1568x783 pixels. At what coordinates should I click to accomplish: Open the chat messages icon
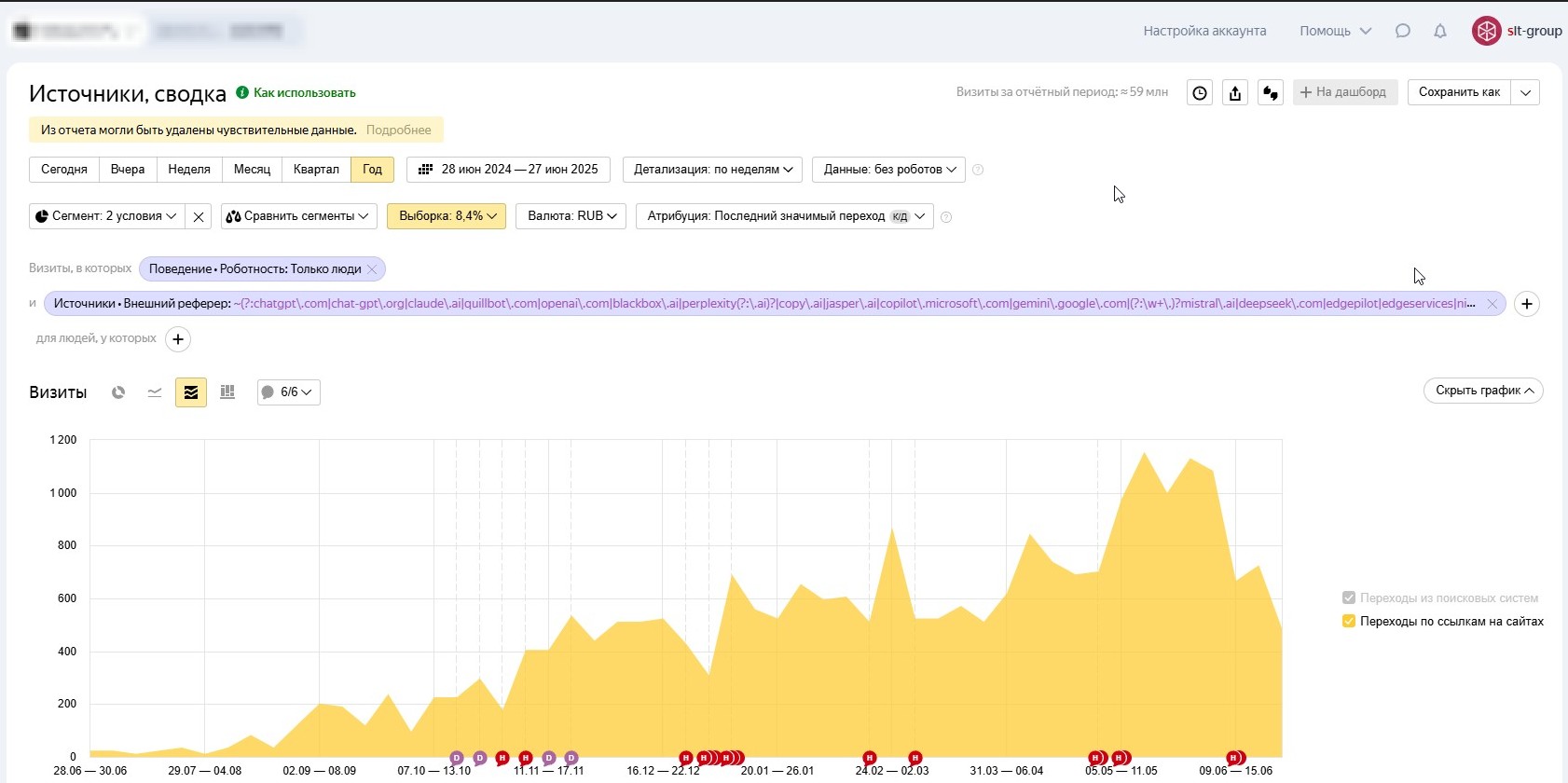point(1403,31)
